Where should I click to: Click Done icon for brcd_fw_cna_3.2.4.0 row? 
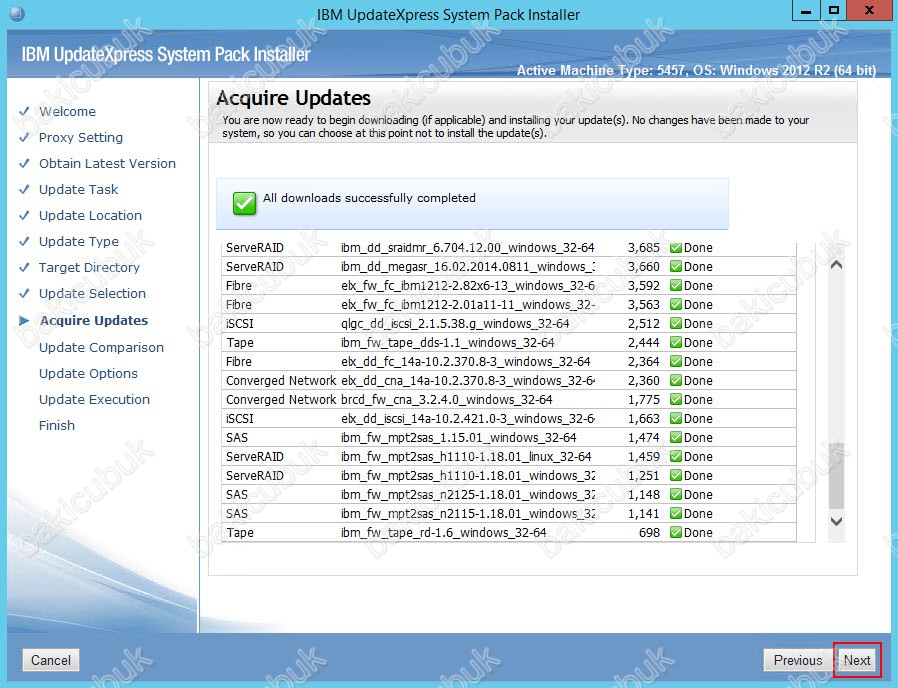[676, 399]
